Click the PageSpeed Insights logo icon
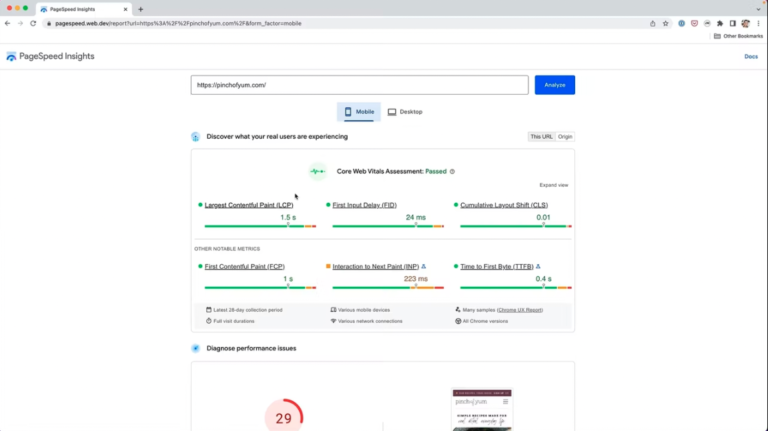The width and height of the screenshot is (768, 431). (11, 57)
